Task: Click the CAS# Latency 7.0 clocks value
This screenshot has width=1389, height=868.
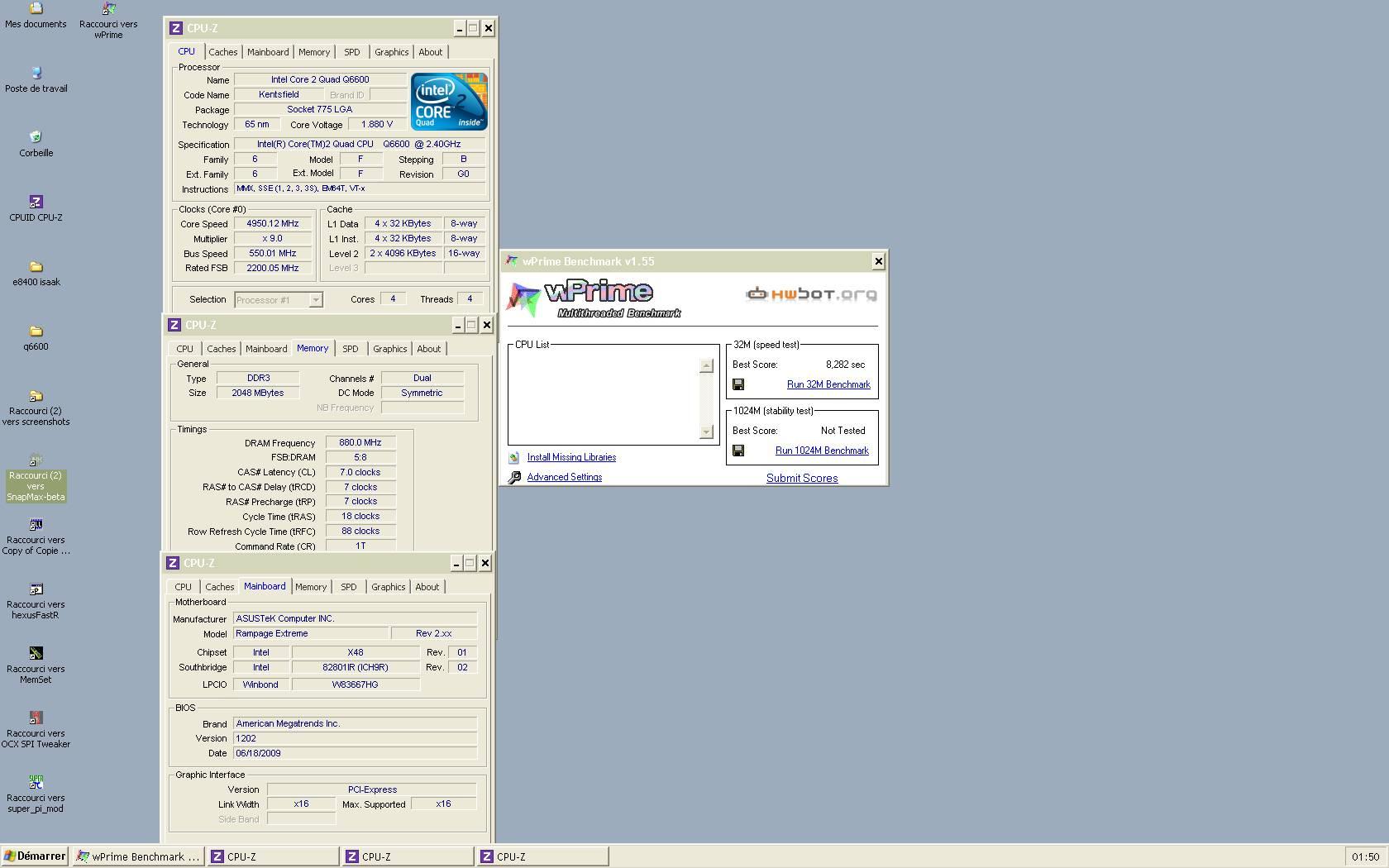Action: click(x=360, y=473)
